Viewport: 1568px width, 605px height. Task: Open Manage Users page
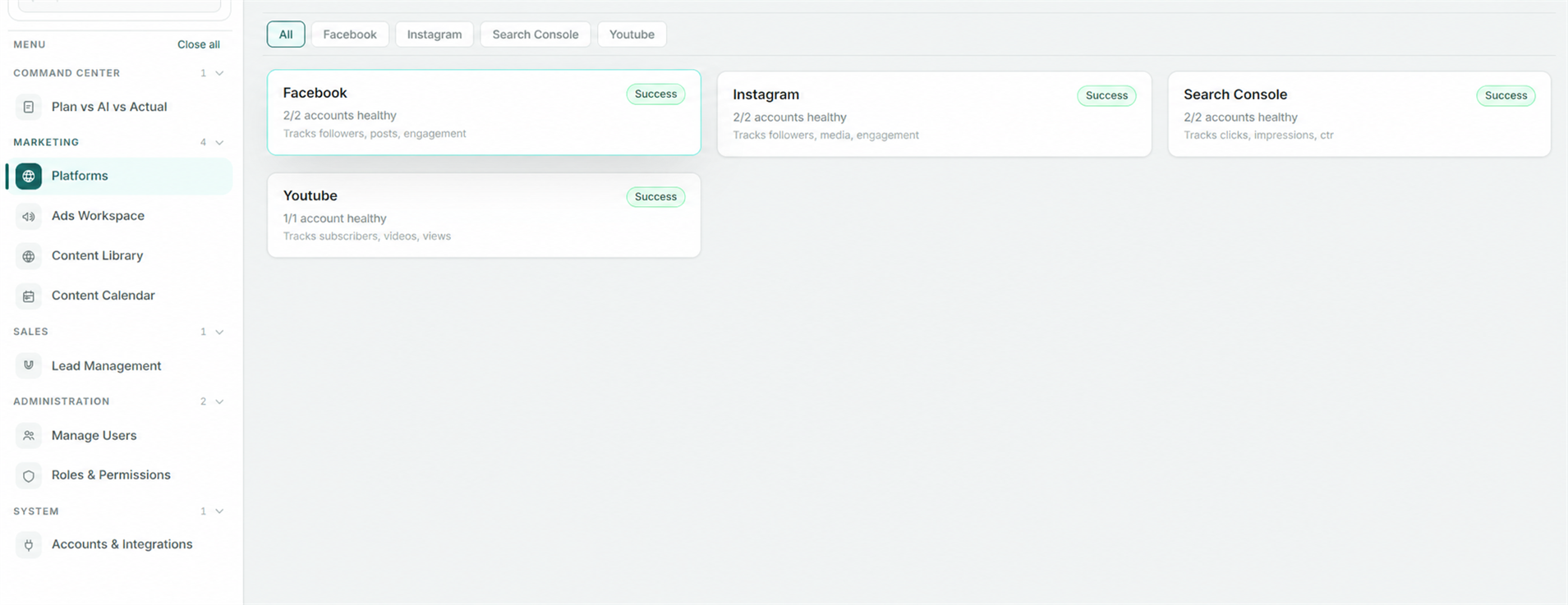click(94, 435)
